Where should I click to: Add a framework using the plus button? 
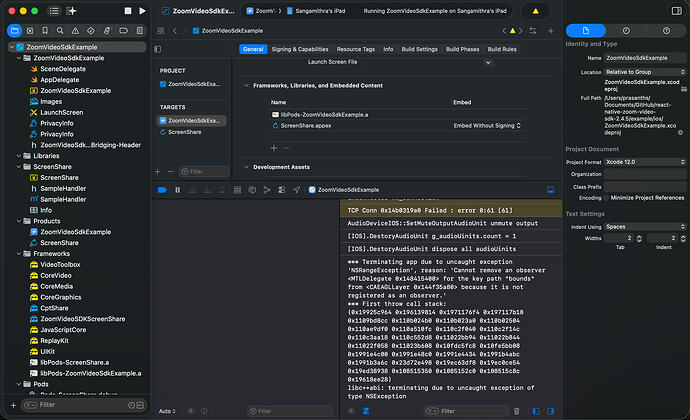[274, 147]
